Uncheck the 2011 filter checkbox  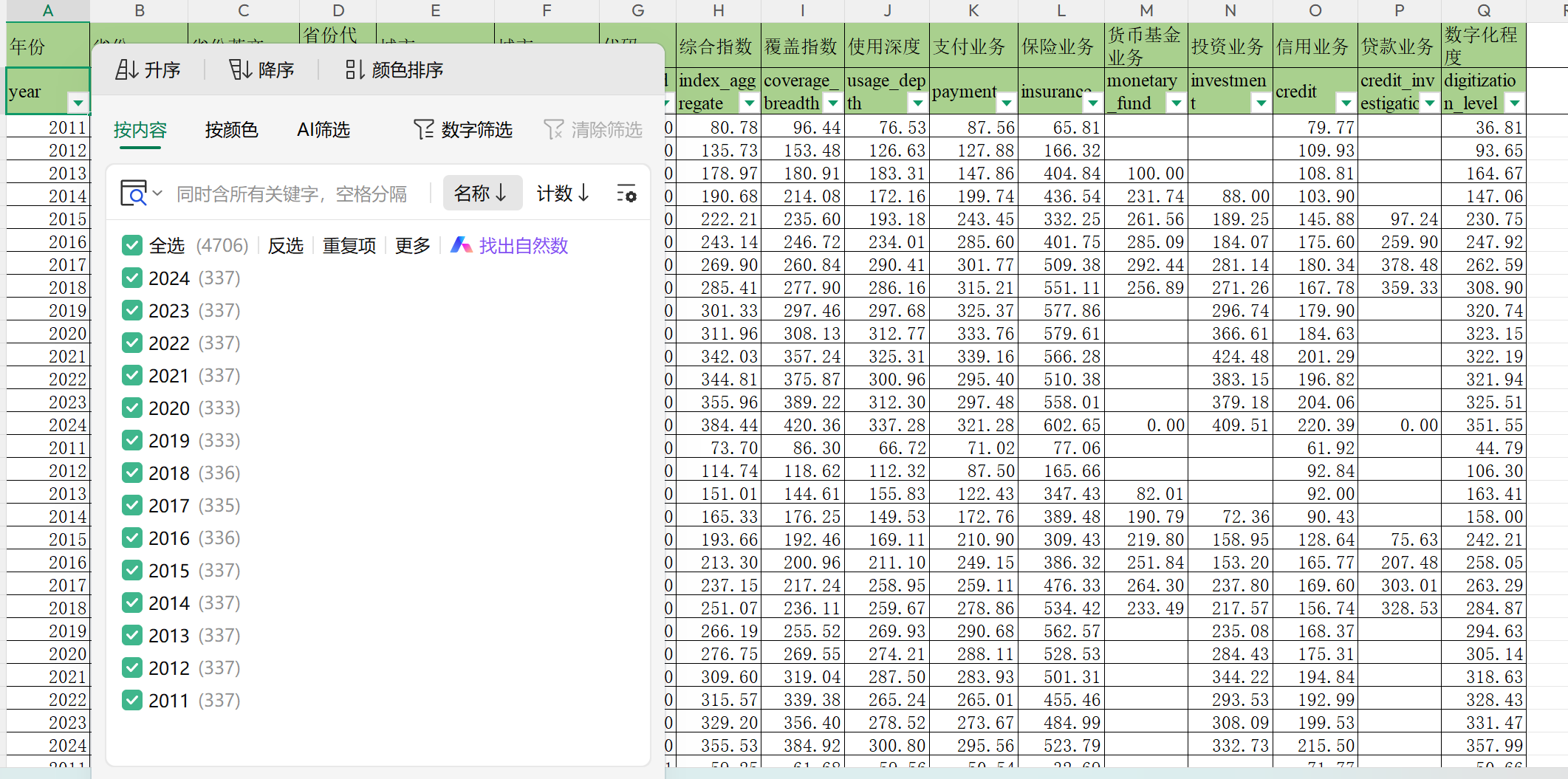coord(132,700)
